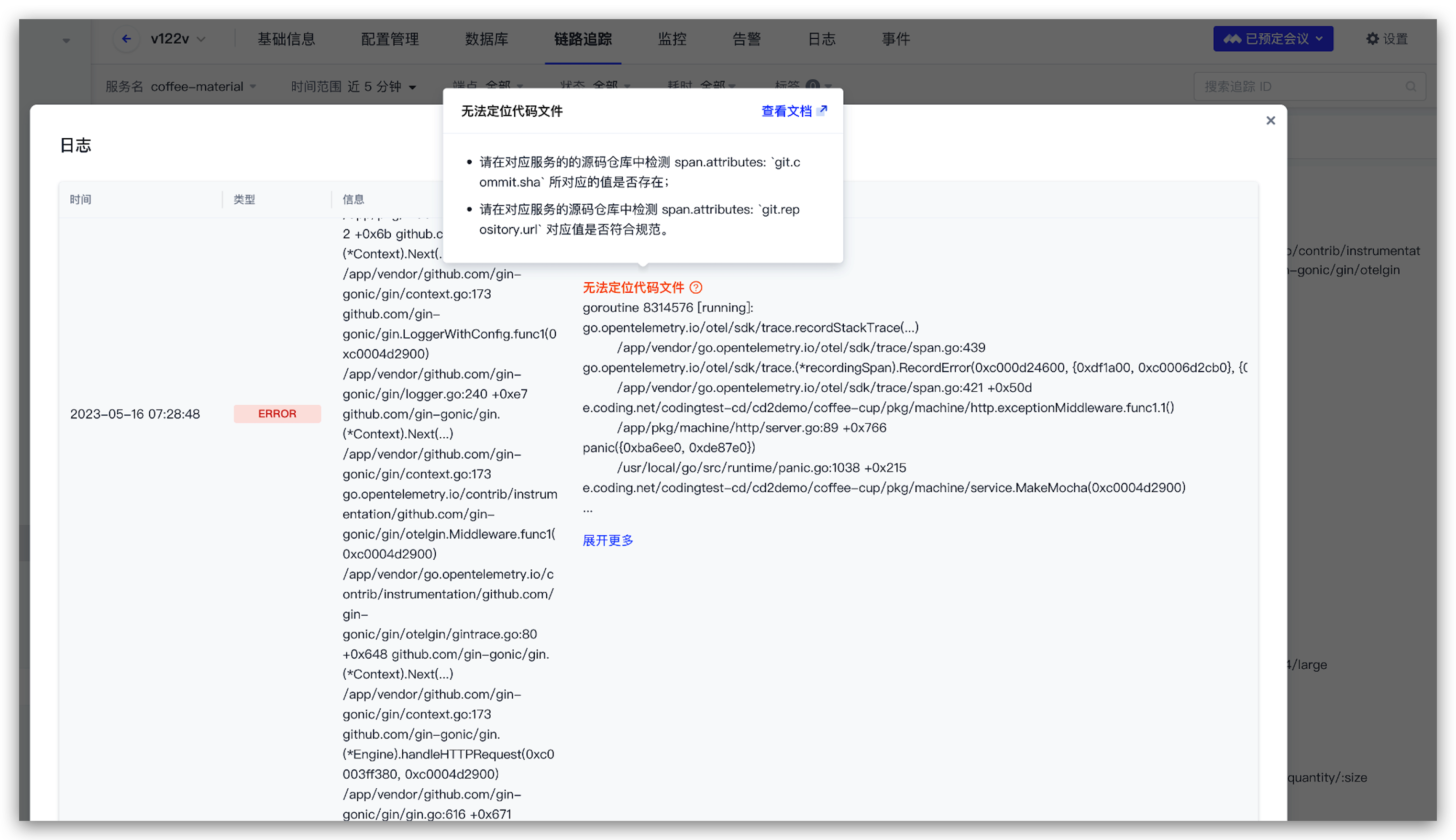Click the search magnifier in trace ID box

pos(1411,87)
